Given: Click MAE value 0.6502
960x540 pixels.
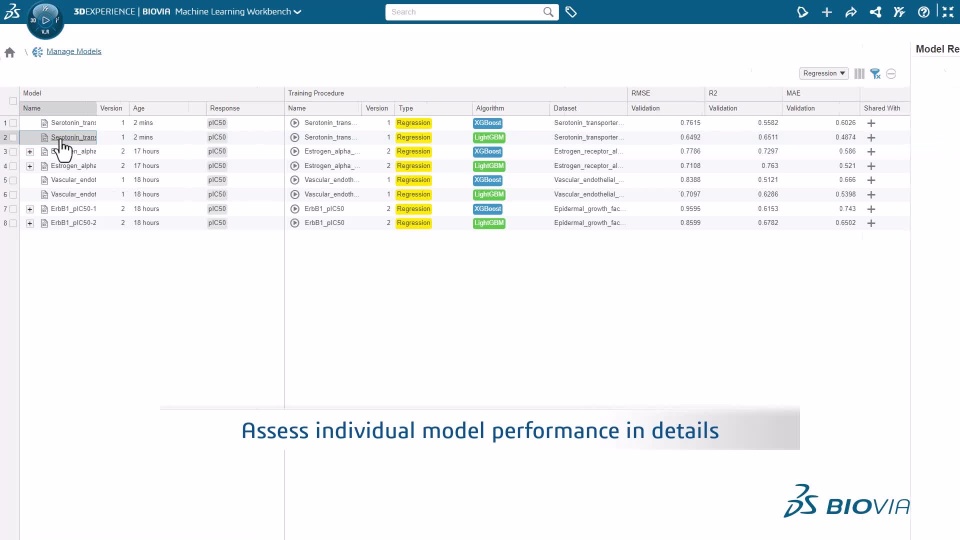Looking at the screenshot, I should click(846, 223).
